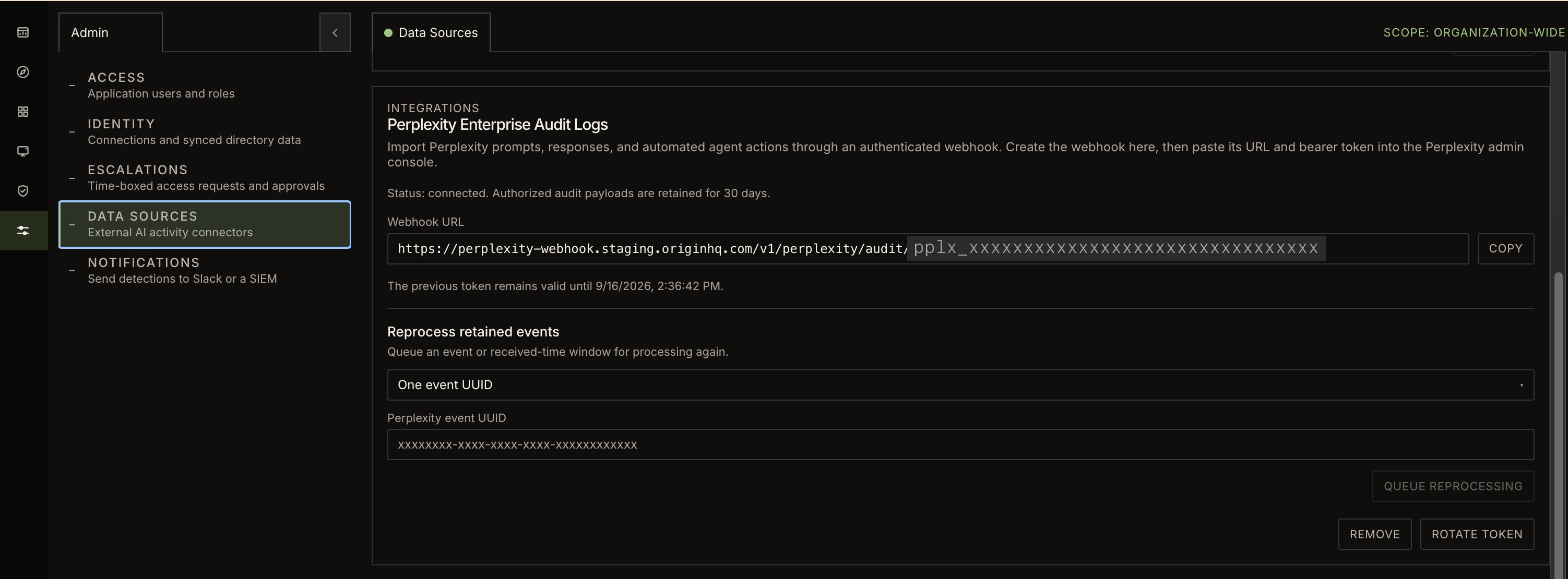Open the One event UUID dropdown

pyautogui.click(x=960, y=385)
